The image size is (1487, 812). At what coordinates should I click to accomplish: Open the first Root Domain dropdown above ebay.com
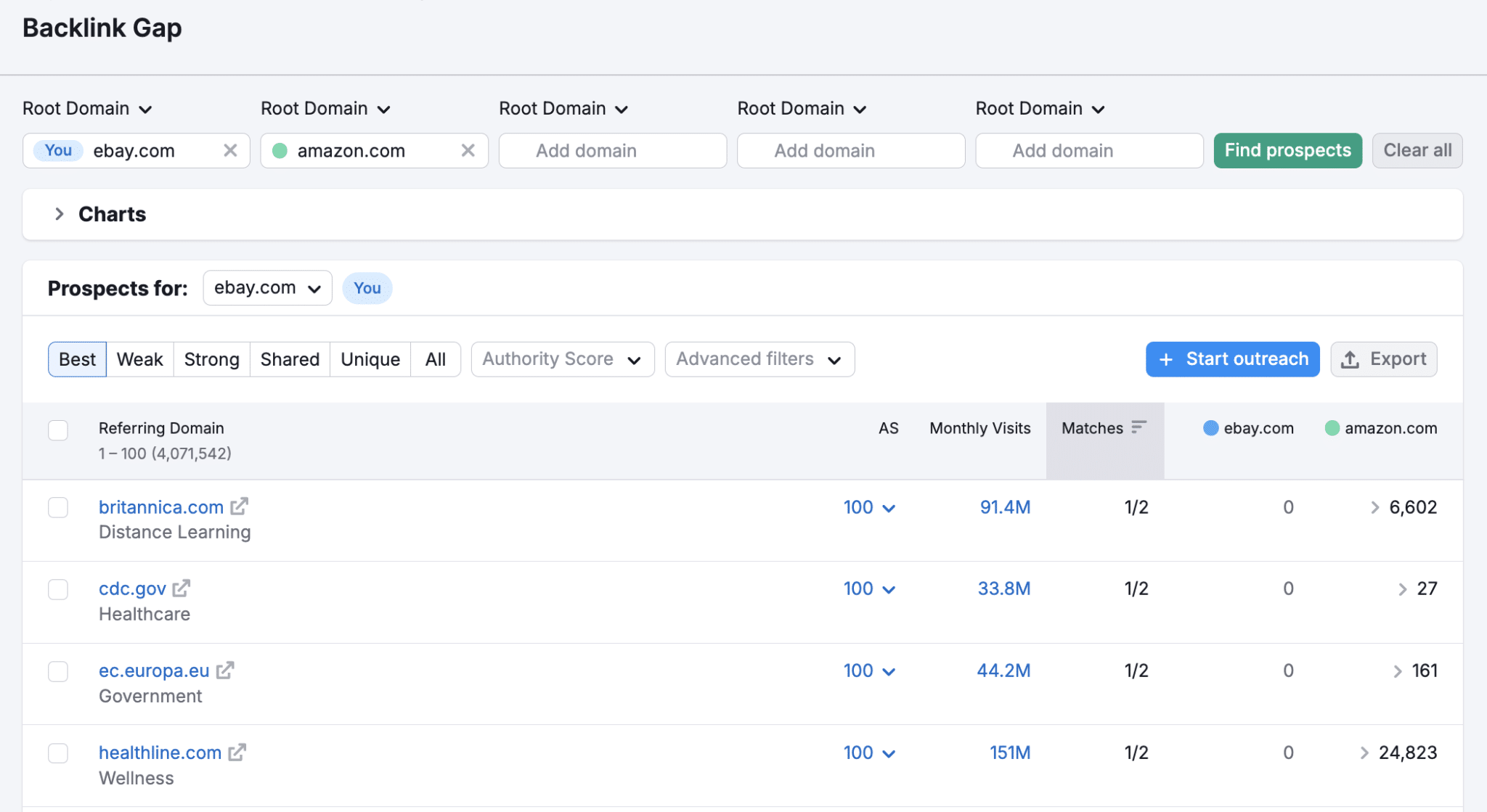click(87, 108)
